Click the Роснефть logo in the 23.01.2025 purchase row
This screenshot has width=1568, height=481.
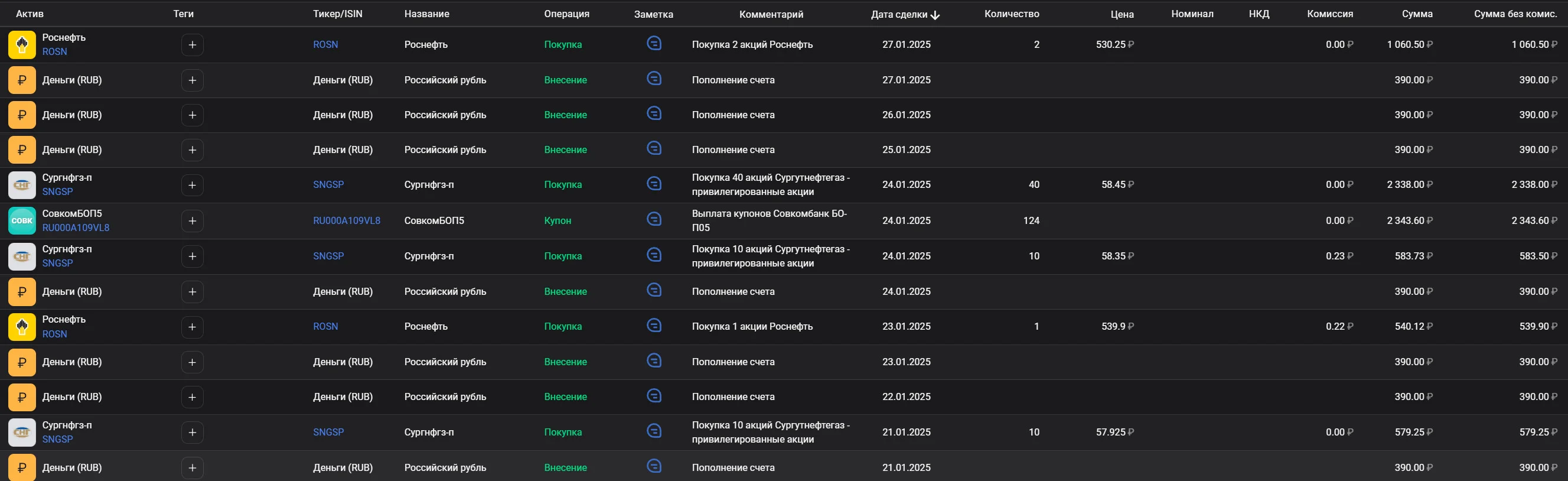pyautogui.click(x=22, y=327)
